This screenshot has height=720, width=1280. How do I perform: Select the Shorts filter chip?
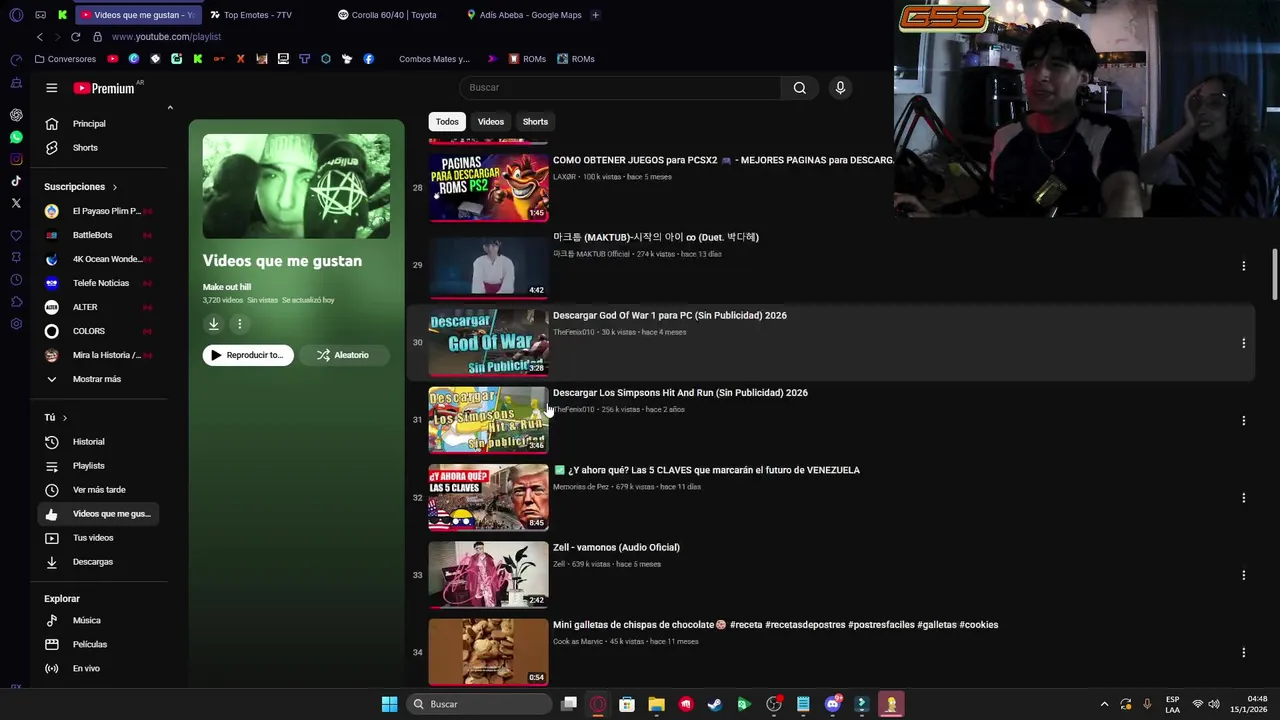coord(535,122)
